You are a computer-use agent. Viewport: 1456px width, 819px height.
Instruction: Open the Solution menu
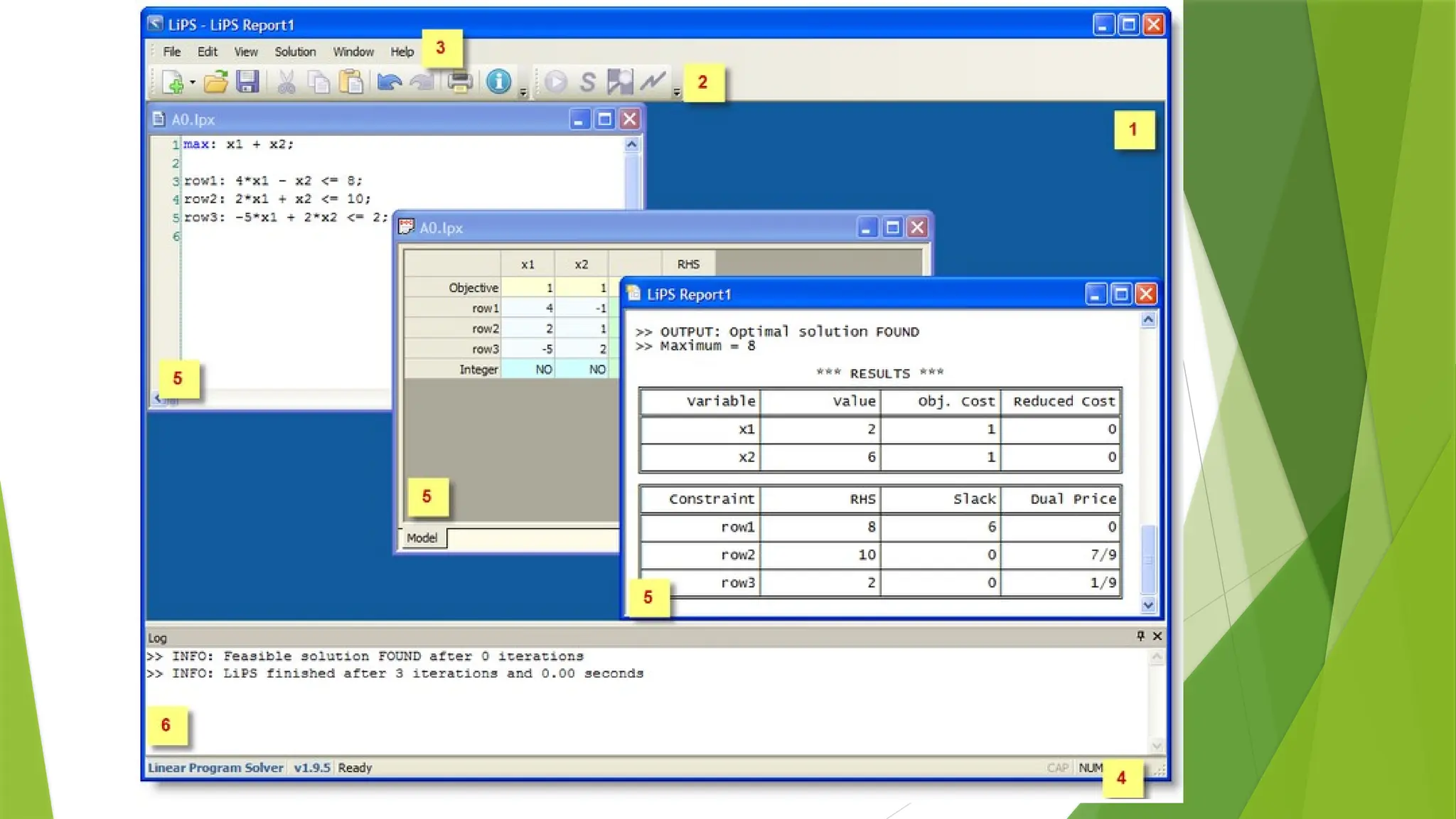(x=295, y=52)
